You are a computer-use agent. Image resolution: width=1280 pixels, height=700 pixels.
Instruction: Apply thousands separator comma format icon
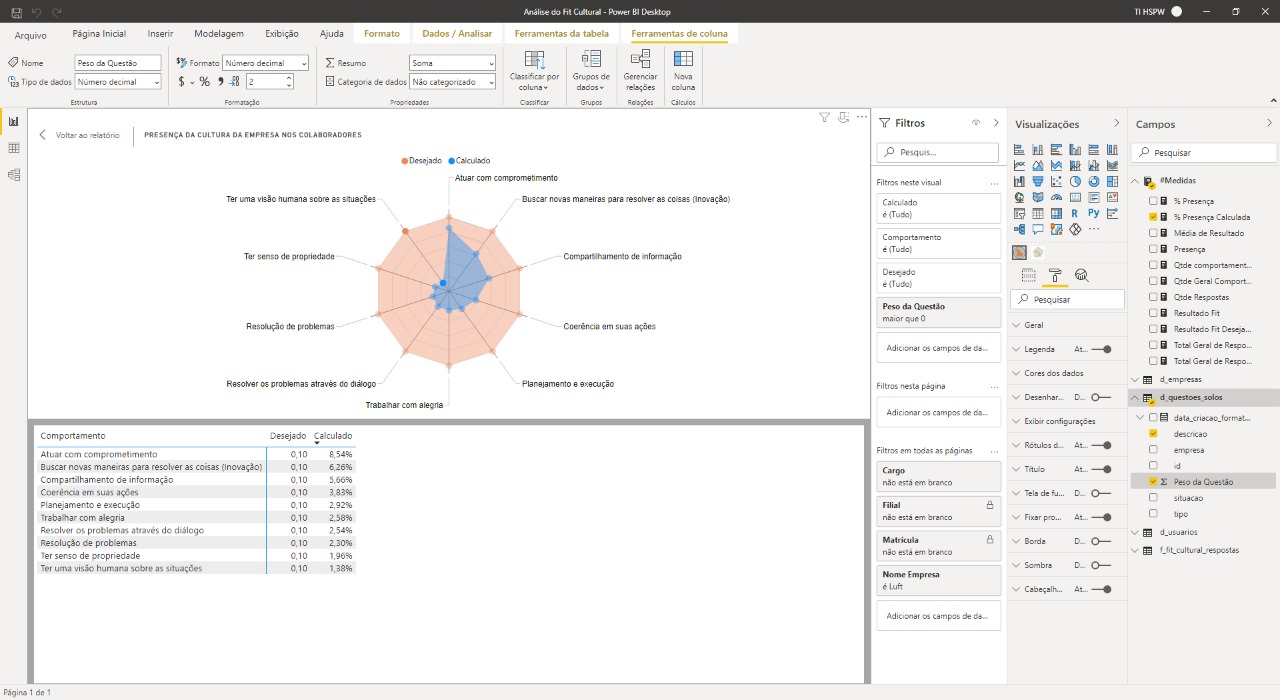[x=220, y=82]
